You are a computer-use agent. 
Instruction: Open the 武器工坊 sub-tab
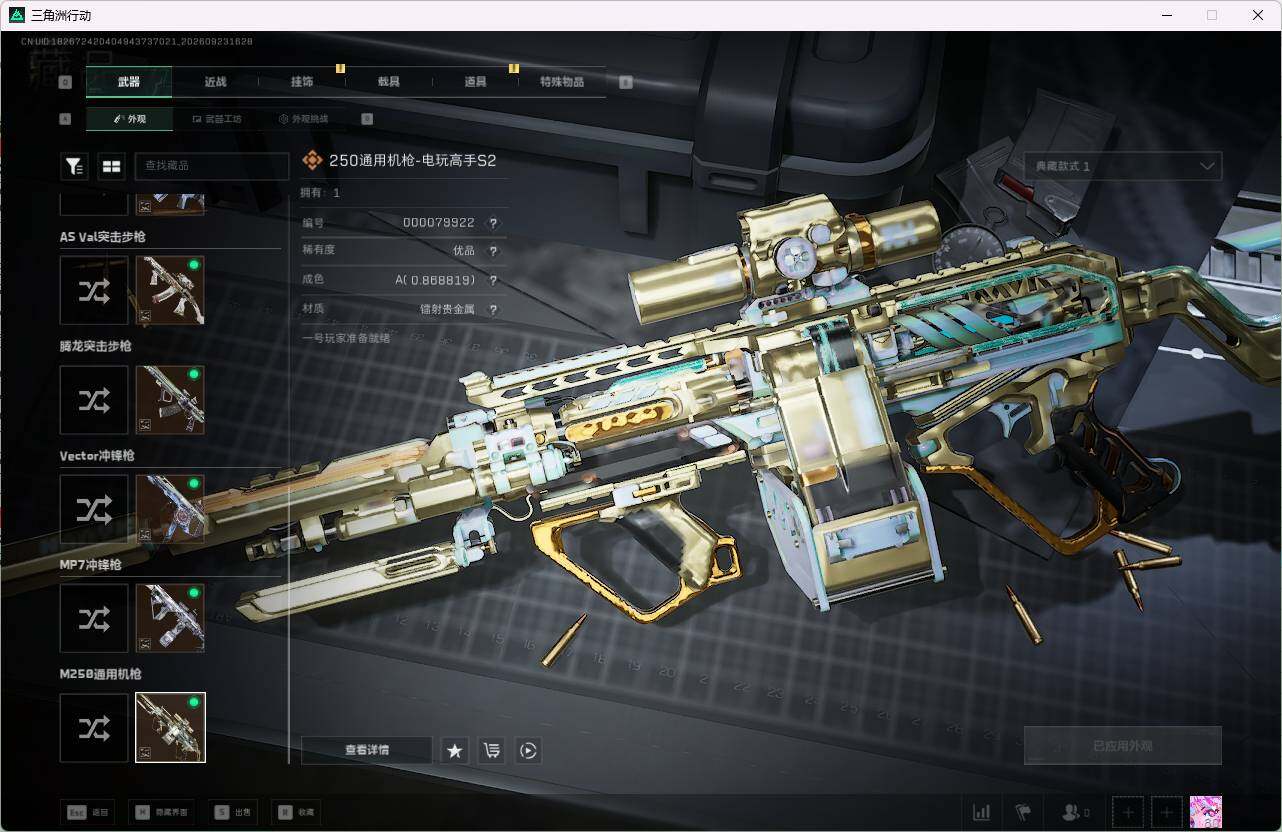[217, 119]
